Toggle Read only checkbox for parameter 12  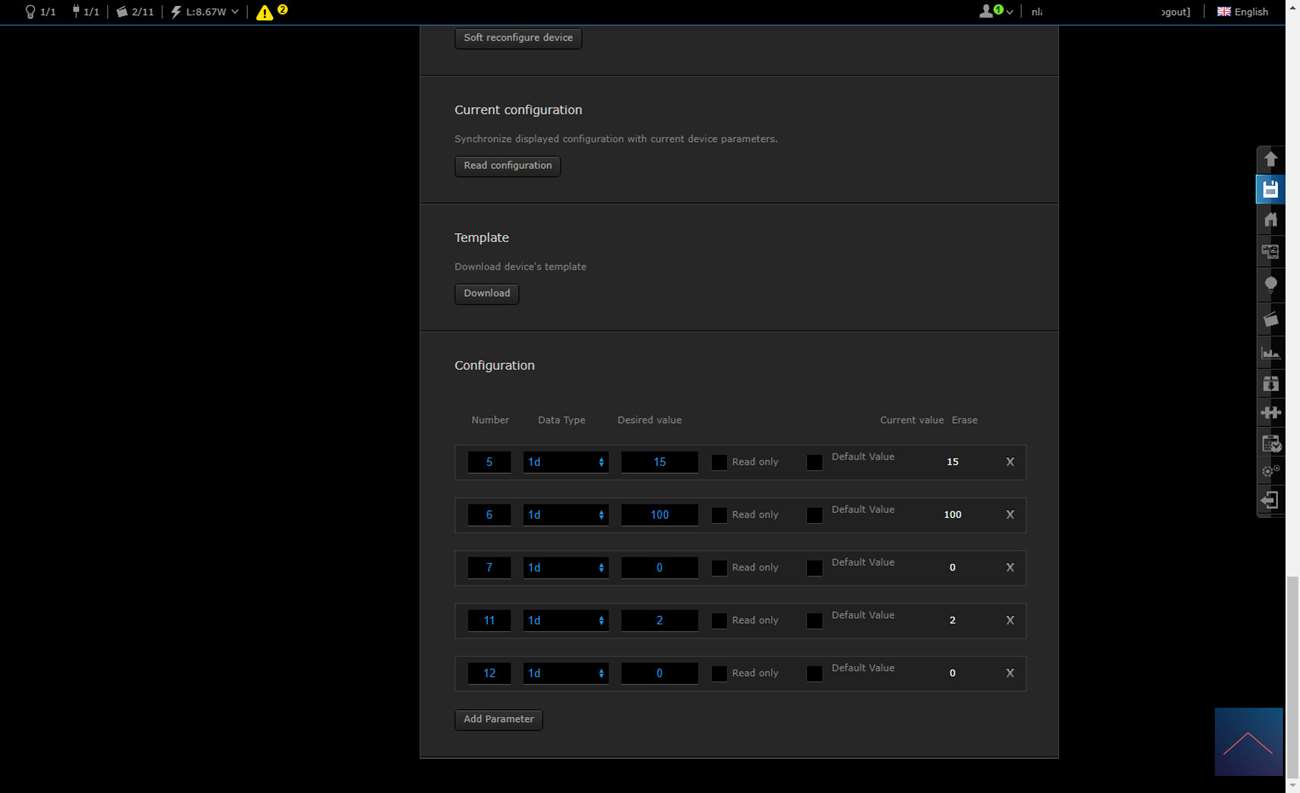[719, 673]
